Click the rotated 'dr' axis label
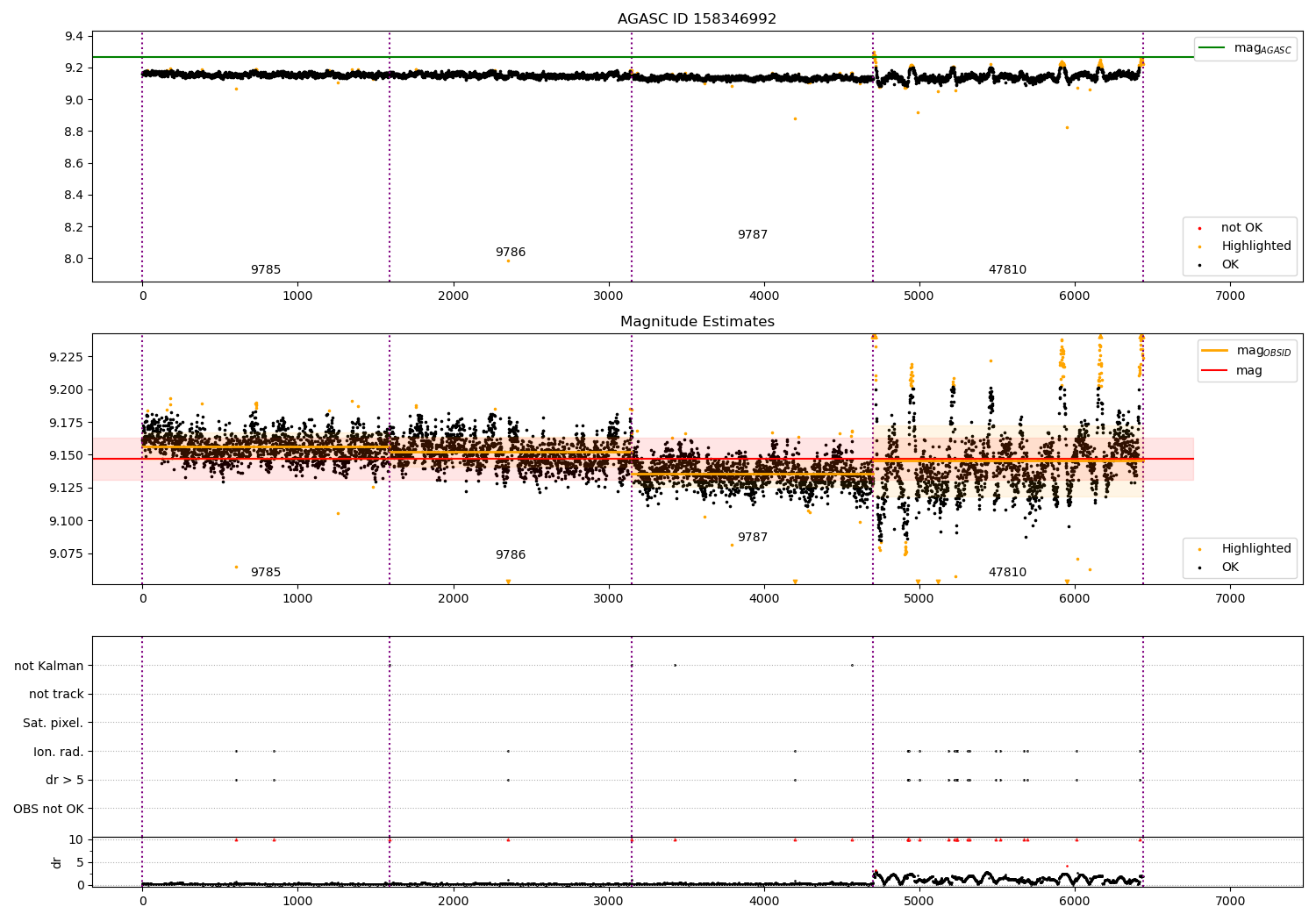1316x921 pixels. [x=57, y=862]
